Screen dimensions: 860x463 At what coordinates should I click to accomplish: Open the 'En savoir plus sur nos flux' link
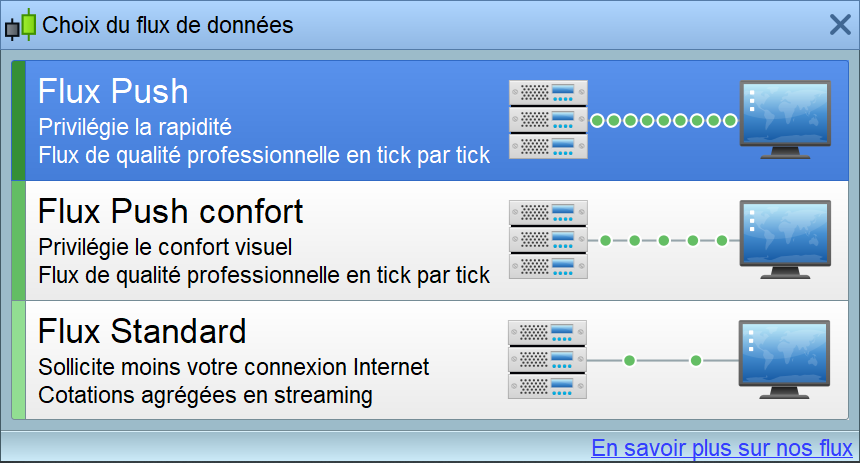(x=721, y=447)
